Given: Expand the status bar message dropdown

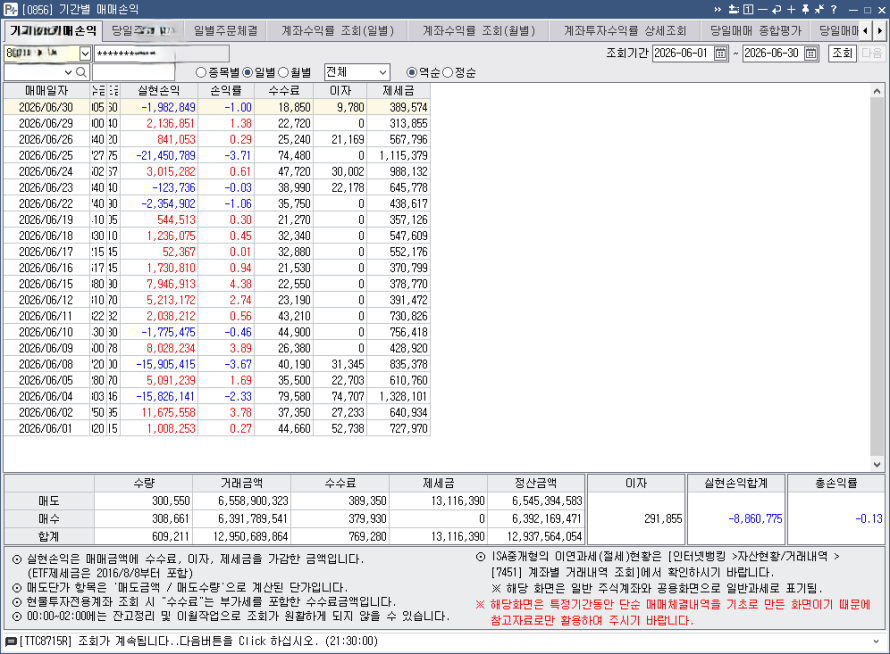Looking at the screenshot, I should tap(878, 642).
